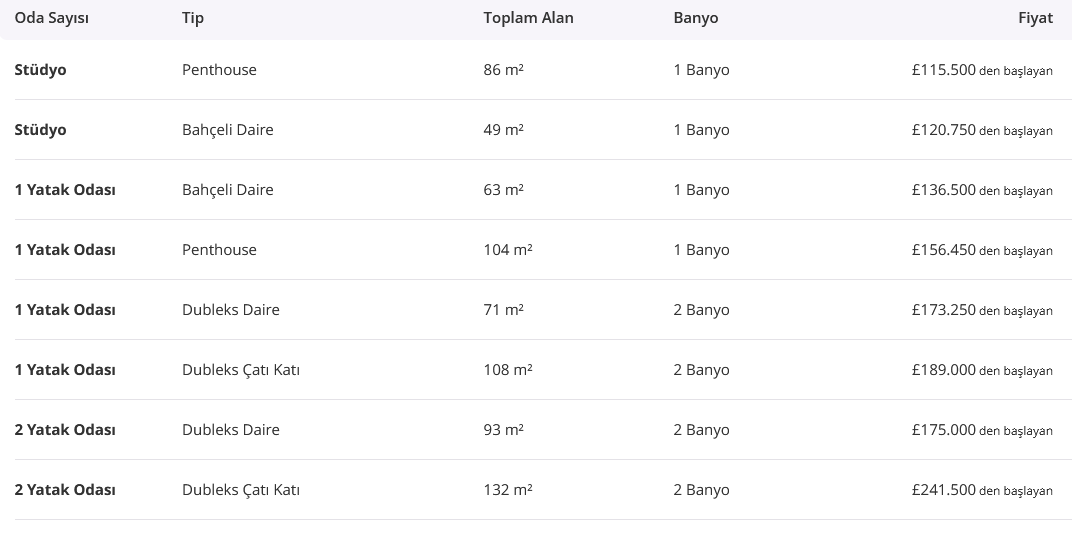1072x540 pixels.
Task: Click the Banyo column header
Action: pos(696,18)
